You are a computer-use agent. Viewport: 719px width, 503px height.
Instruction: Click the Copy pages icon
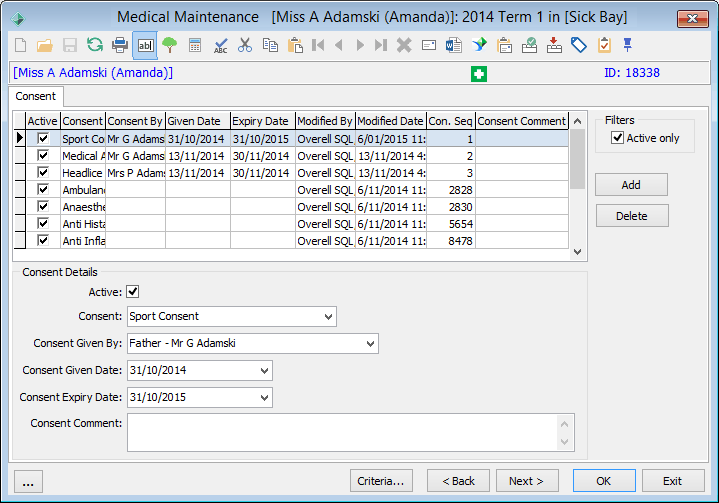(x=270, y=45)
